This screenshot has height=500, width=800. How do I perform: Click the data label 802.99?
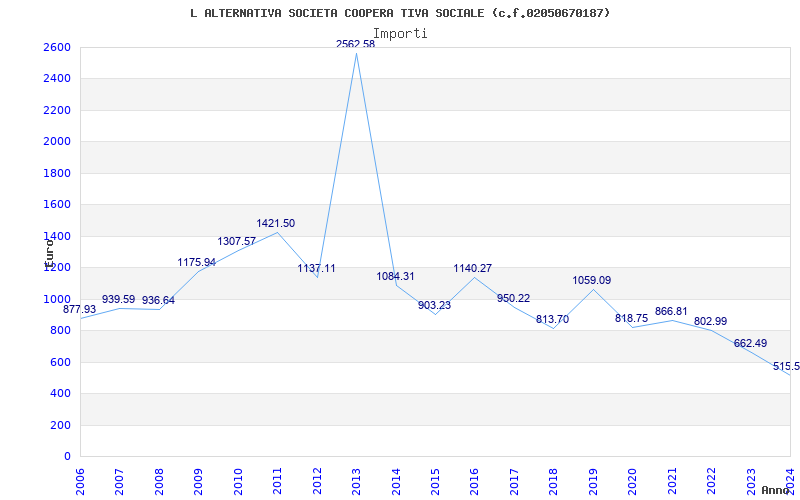point(711,322)
